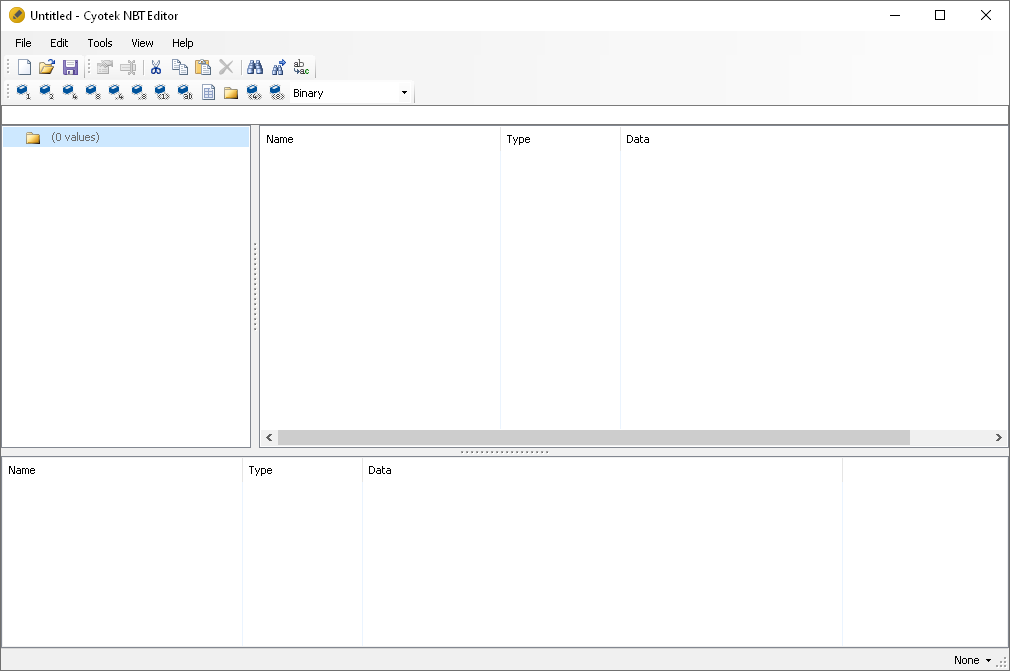This screenshot has height=671, width=1010.
Task: Click the left arrow of horizontal scrollbar
Action: pos(269,438)
